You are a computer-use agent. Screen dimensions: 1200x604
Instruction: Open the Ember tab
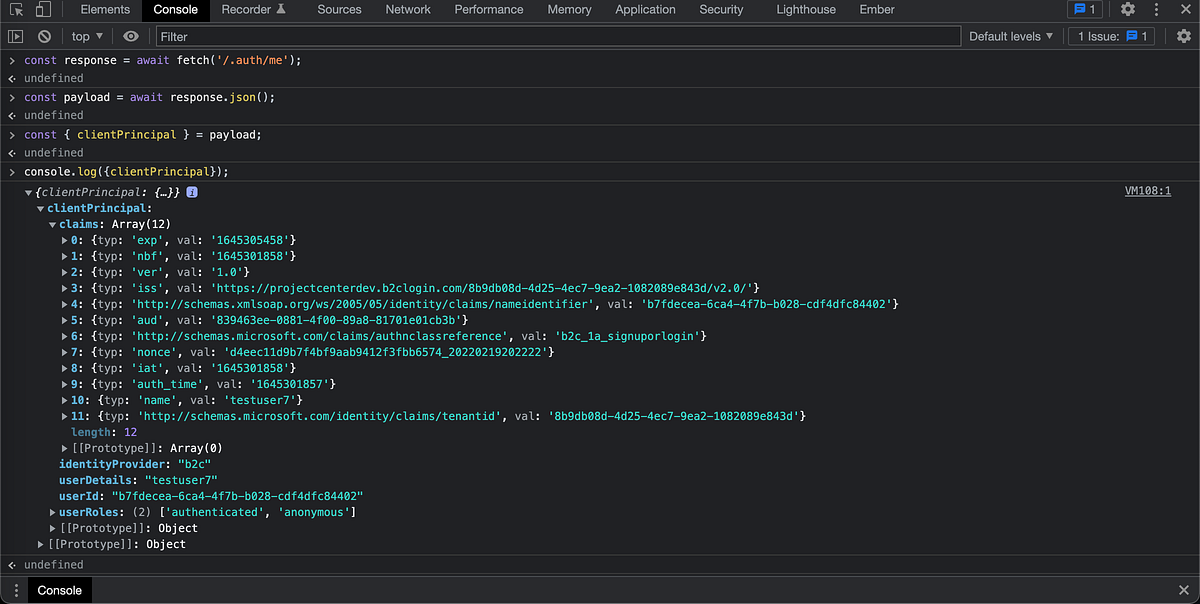[876, 9]
